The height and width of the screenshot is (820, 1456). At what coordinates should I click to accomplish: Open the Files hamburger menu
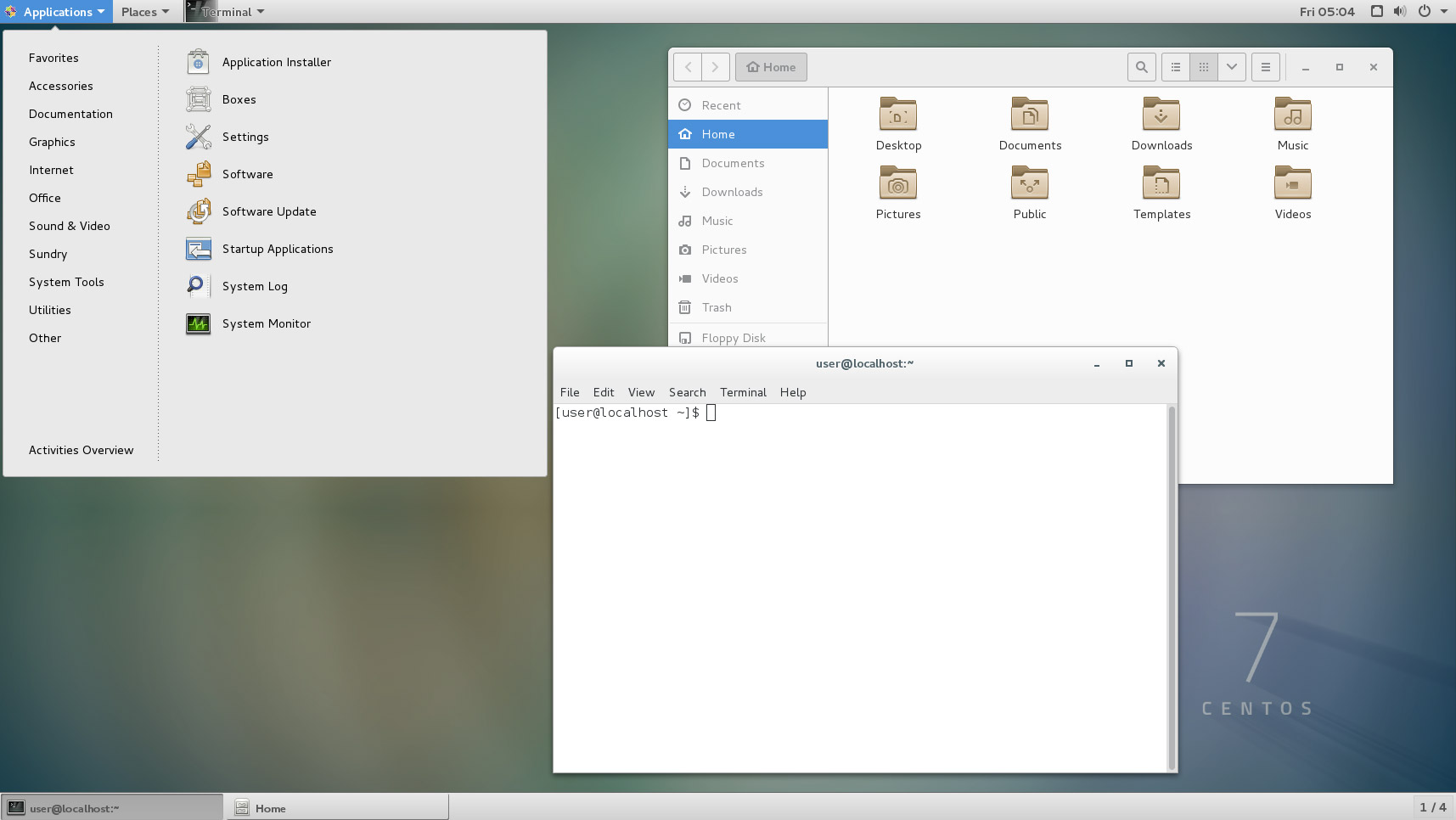1265,67
